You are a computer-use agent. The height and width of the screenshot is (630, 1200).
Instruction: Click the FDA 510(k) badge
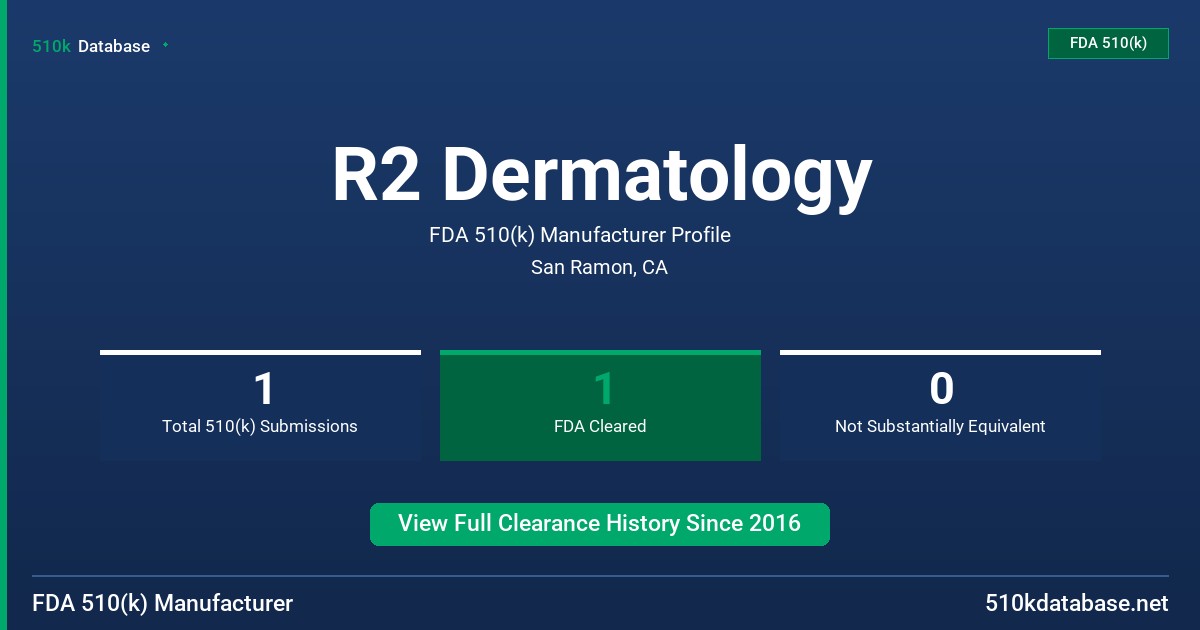point(1108,43)
